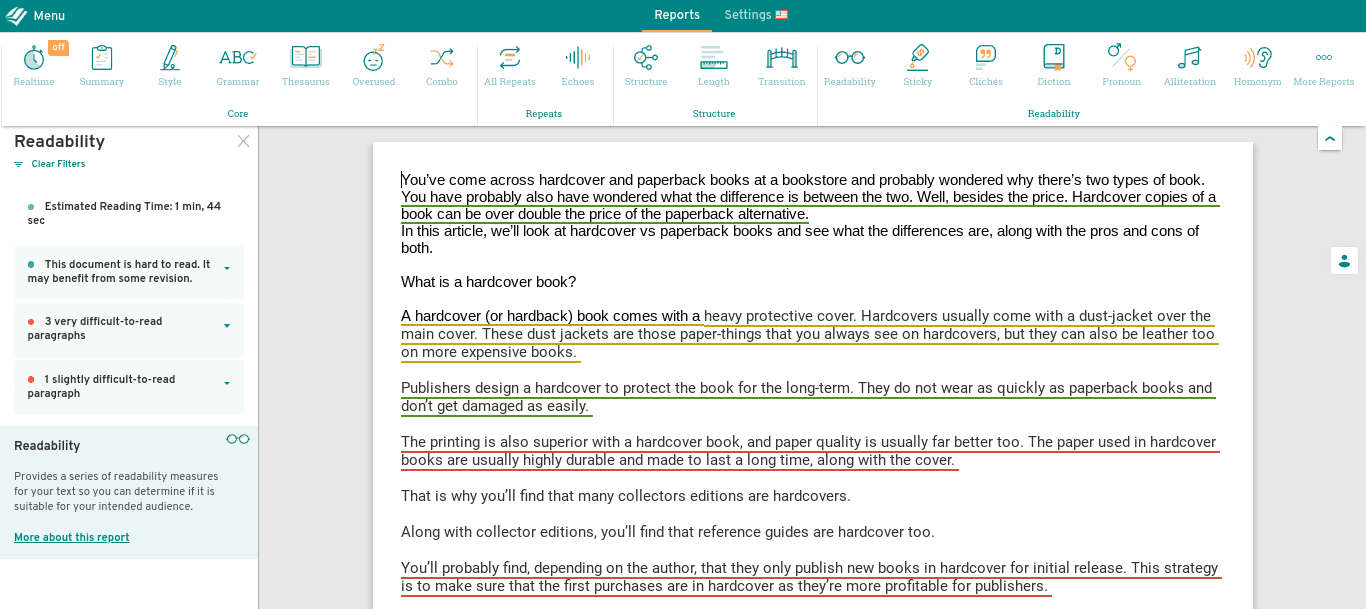Click the paragraph beginning 'Publishers design a hardcover'
The width and height of the screenshot is (1366, 609).
click(x=807, y=397)
